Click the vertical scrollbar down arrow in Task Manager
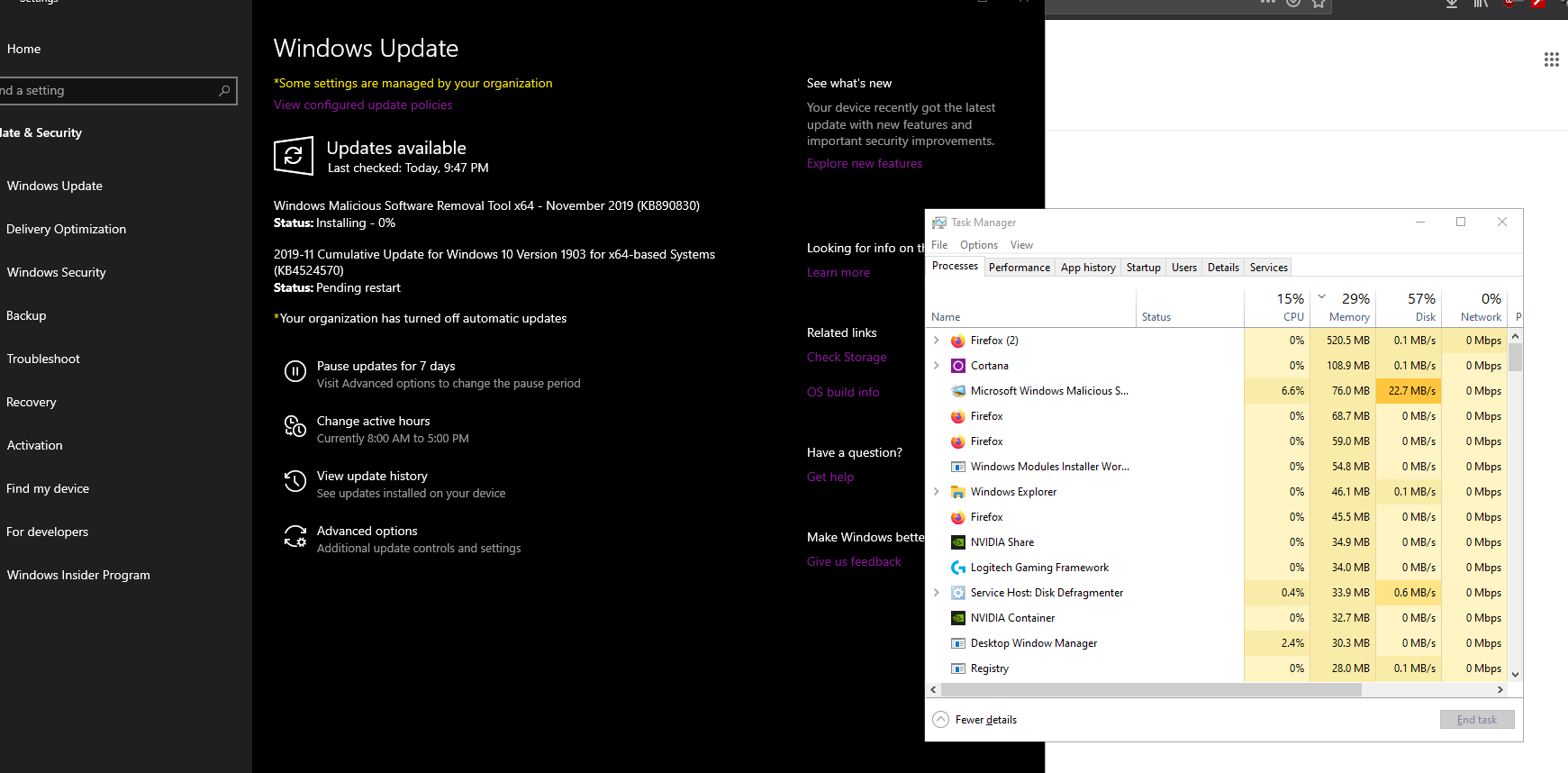 [x=1515, y=674]
